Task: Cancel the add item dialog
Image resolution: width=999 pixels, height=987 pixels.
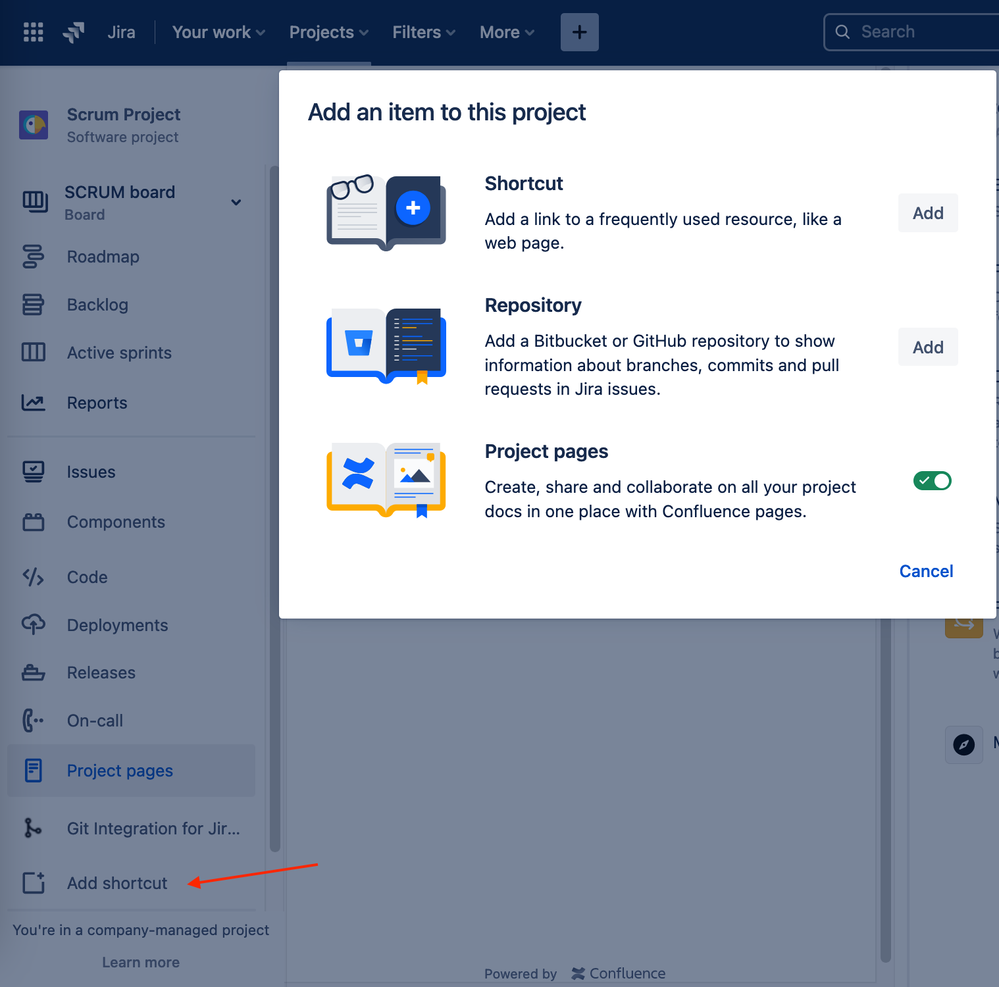Action: 926,571
